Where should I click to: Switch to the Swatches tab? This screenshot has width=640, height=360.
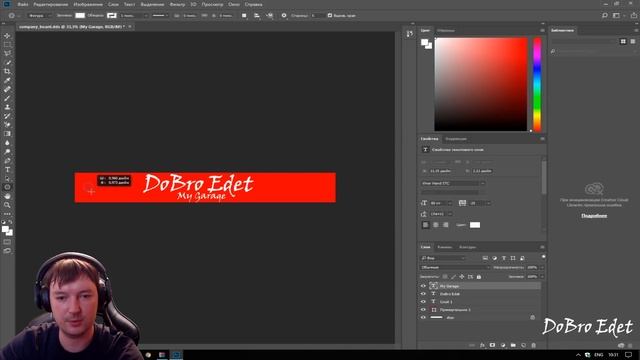446,31
